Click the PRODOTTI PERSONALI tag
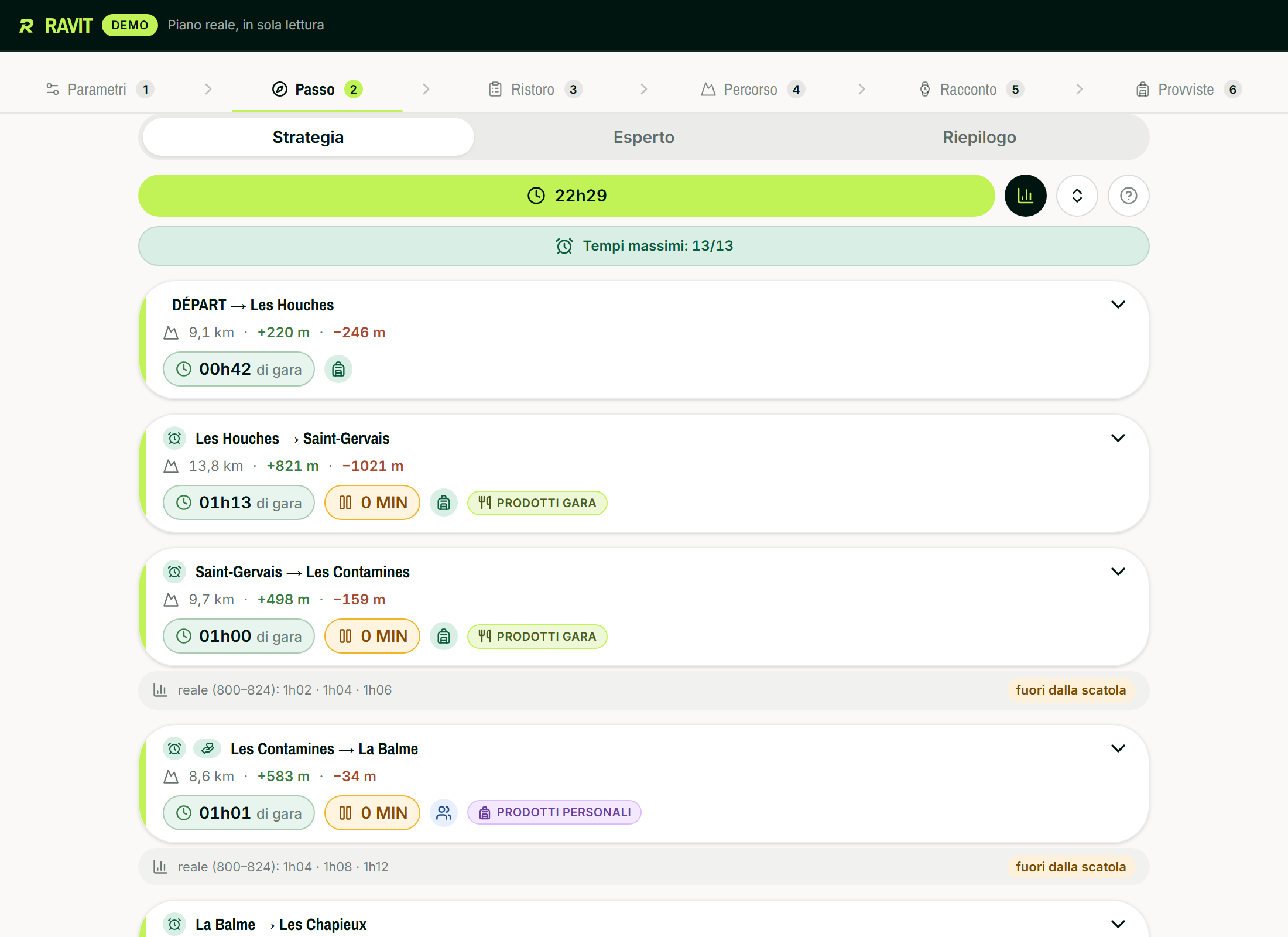This screenshot has width=1288, height=937. coord(554,812)
